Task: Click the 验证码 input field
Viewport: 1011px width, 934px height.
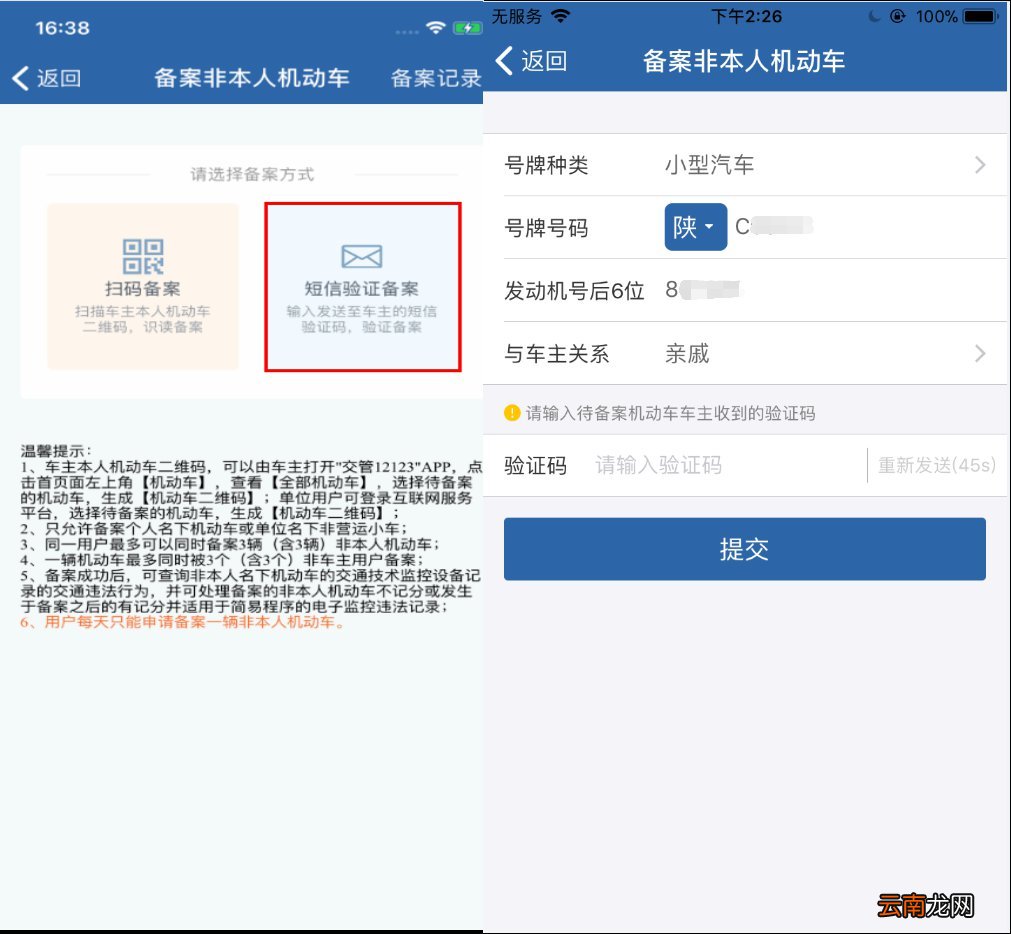Action: click(700, 464)
